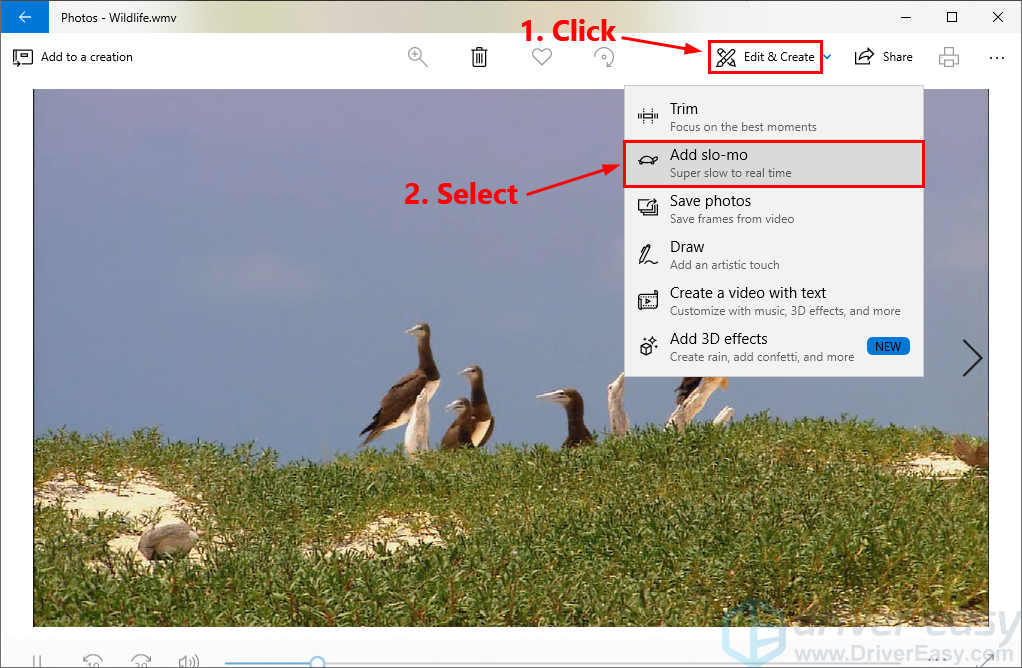Expand the chevron beside Edit & Create
Screen dimensions: 1022x668
(828, 58)
